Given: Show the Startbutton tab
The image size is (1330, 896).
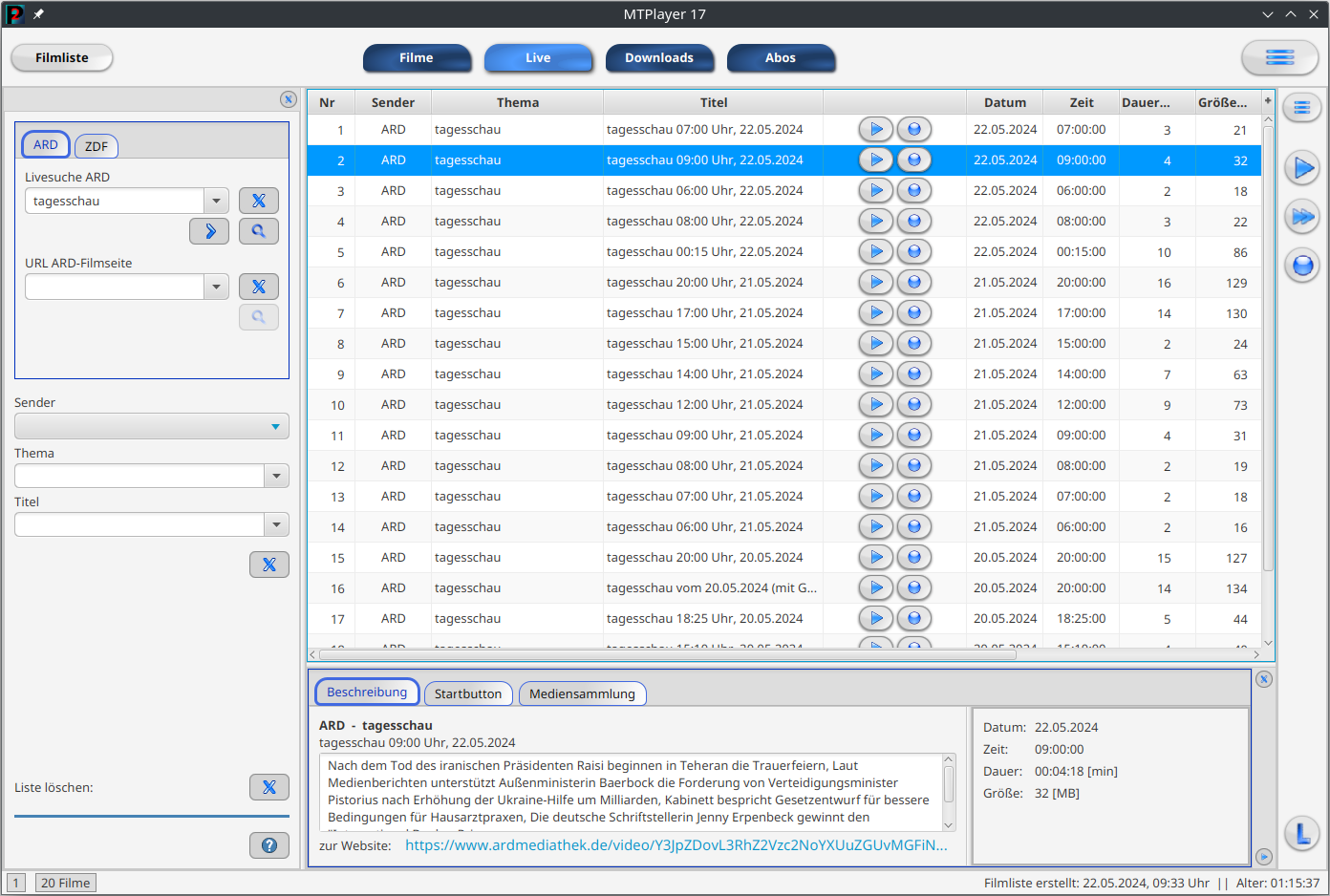Looking at the screenshot, I should [x=468, y=693].
